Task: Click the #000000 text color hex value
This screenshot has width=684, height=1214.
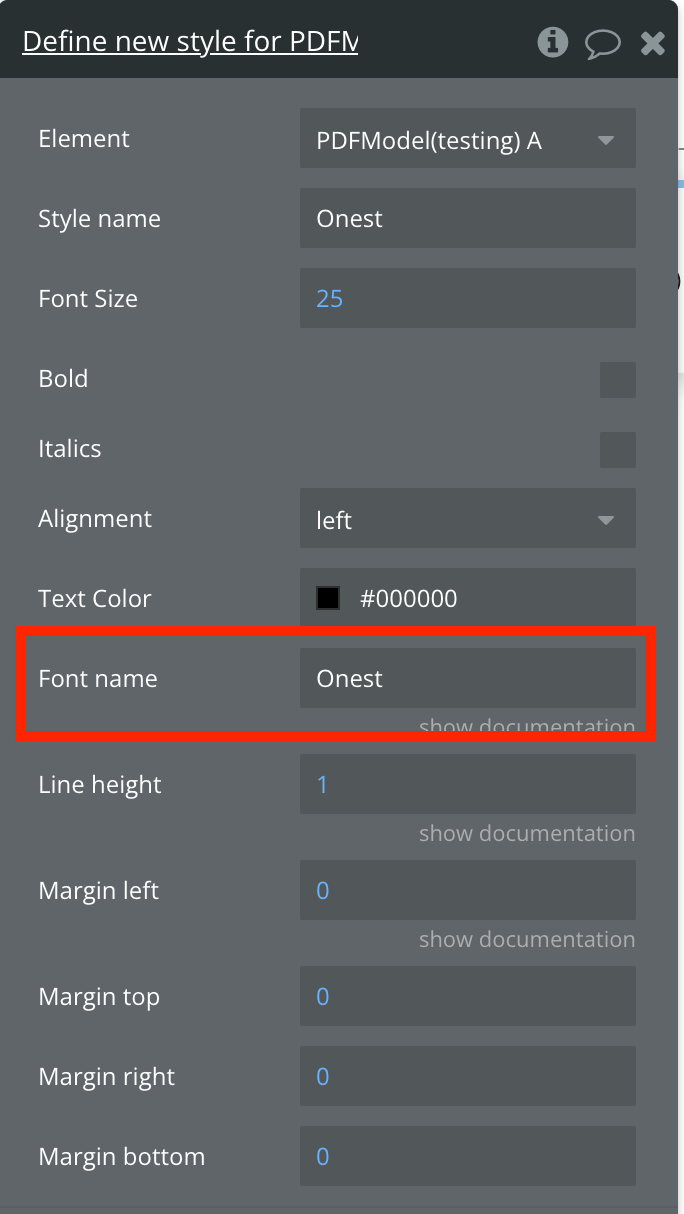Action: pos(408,599)
